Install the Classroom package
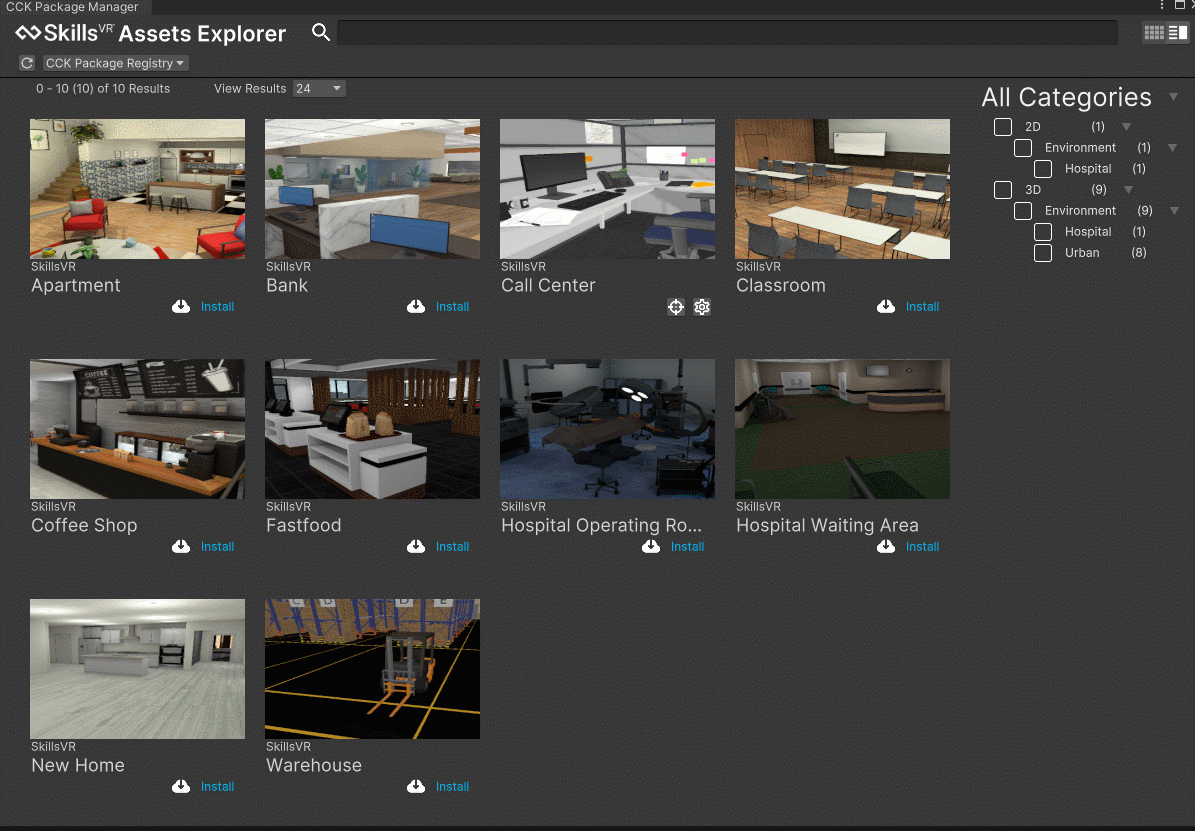 pos(922,306)
